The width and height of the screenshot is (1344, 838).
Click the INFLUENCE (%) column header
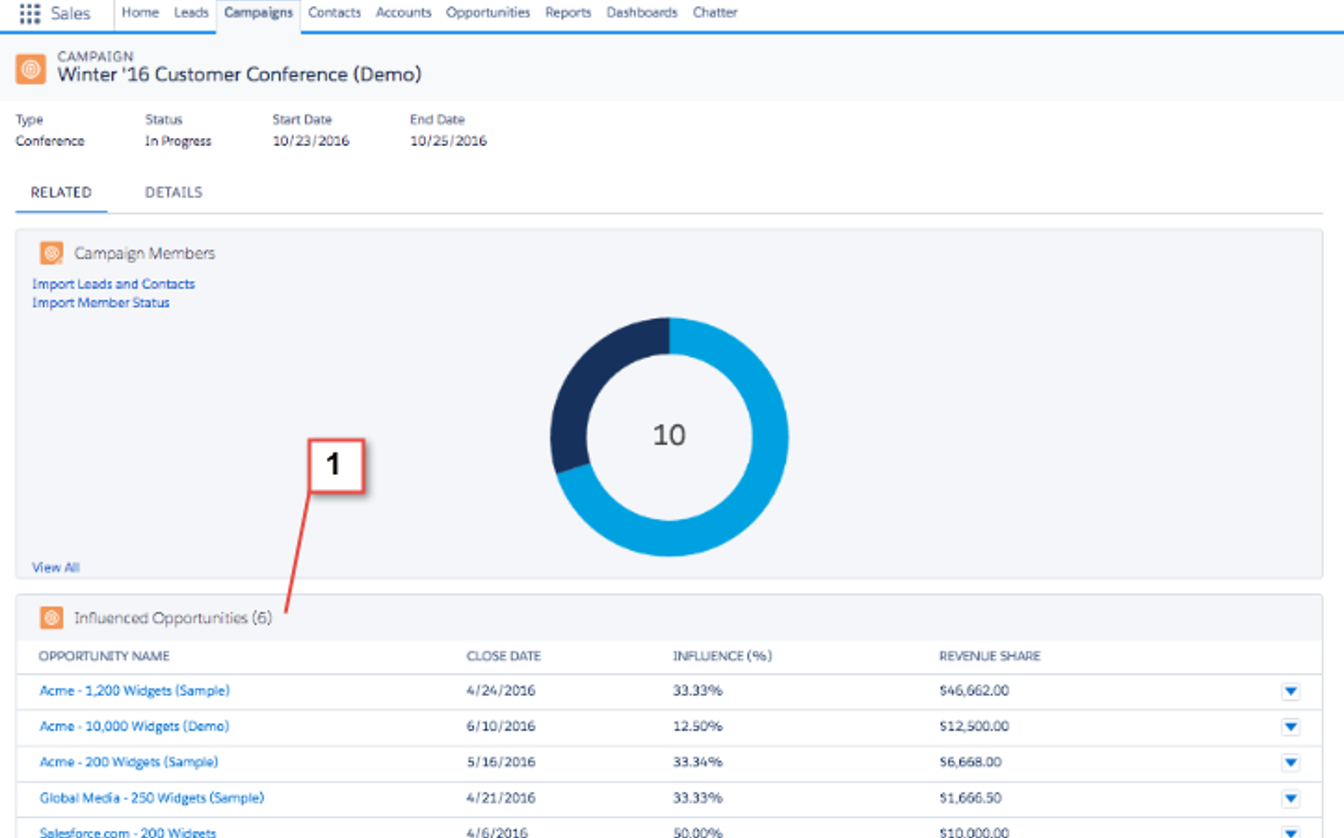coord(722,656)
